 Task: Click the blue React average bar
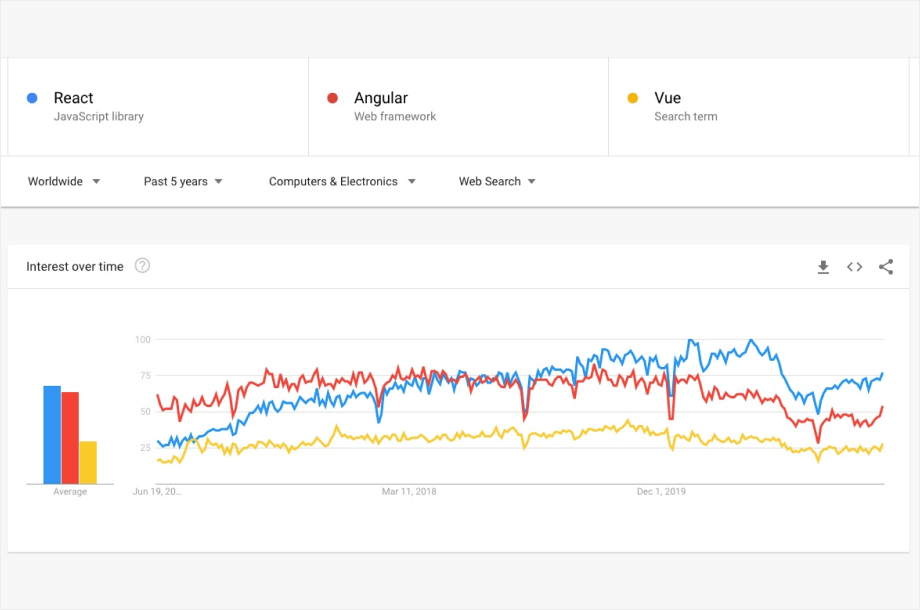tap(52, 435)
